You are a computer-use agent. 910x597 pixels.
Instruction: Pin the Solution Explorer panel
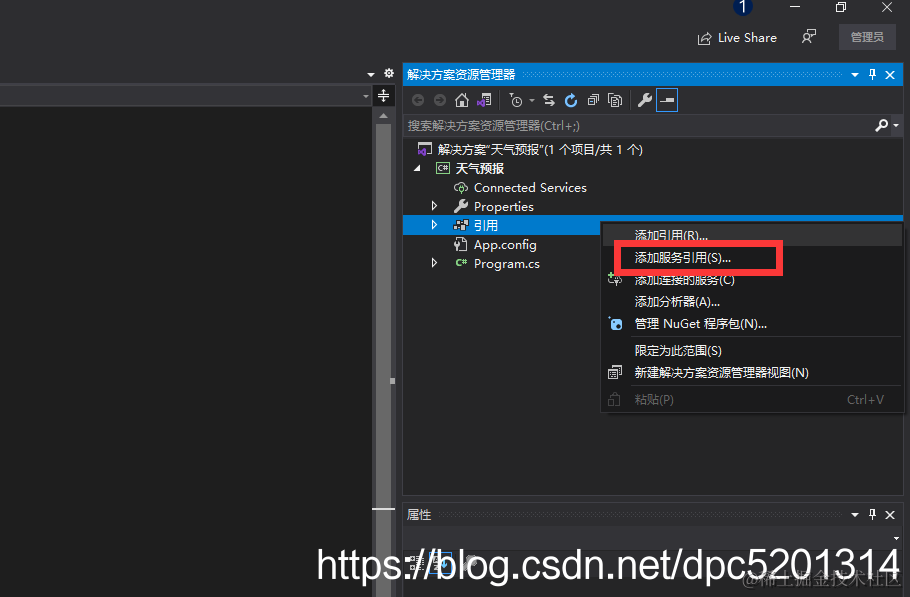coord(872,74)
